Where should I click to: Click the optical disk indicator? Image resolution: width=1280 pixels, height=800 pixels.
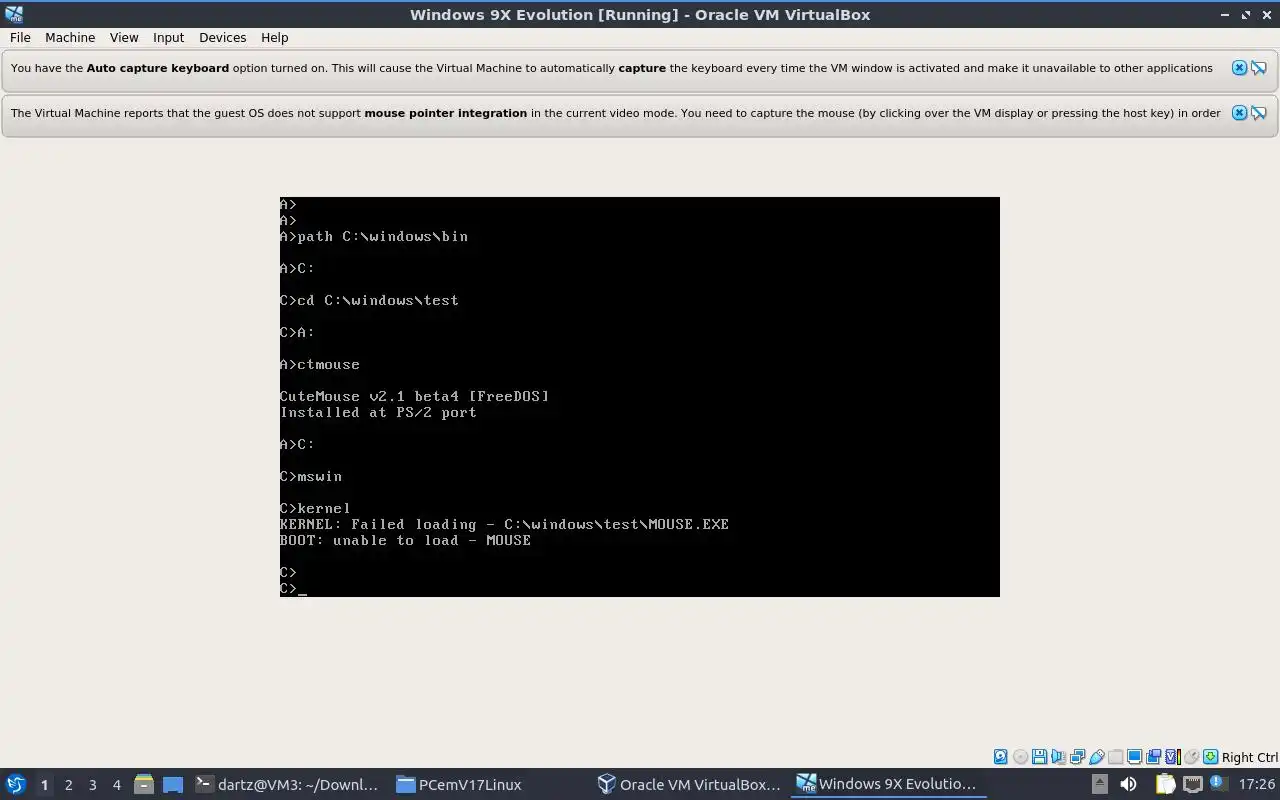(1020, 757)
